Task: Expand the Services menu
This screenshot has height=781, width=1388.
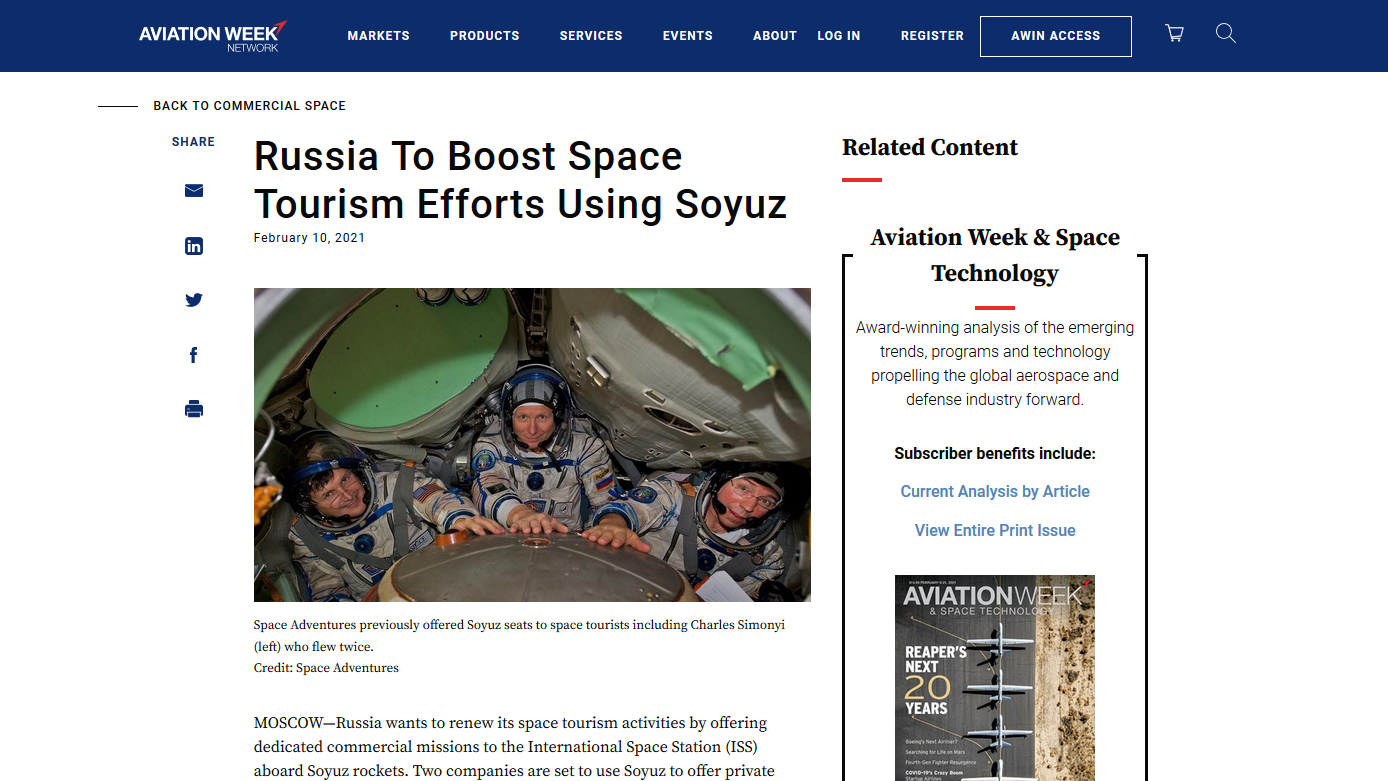Action: coord(591,36)
